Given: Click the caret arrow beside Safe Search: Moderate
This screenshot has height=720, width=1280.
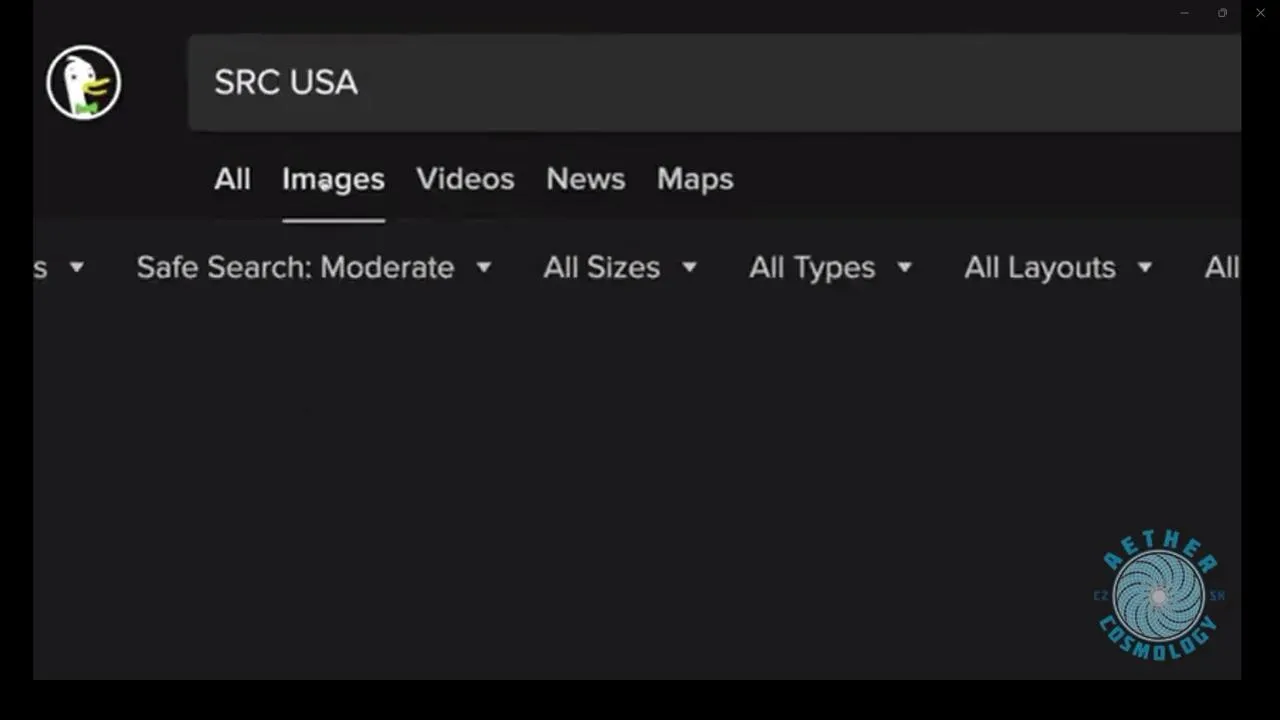Looking at the screenshot, I should click(484, 267).
